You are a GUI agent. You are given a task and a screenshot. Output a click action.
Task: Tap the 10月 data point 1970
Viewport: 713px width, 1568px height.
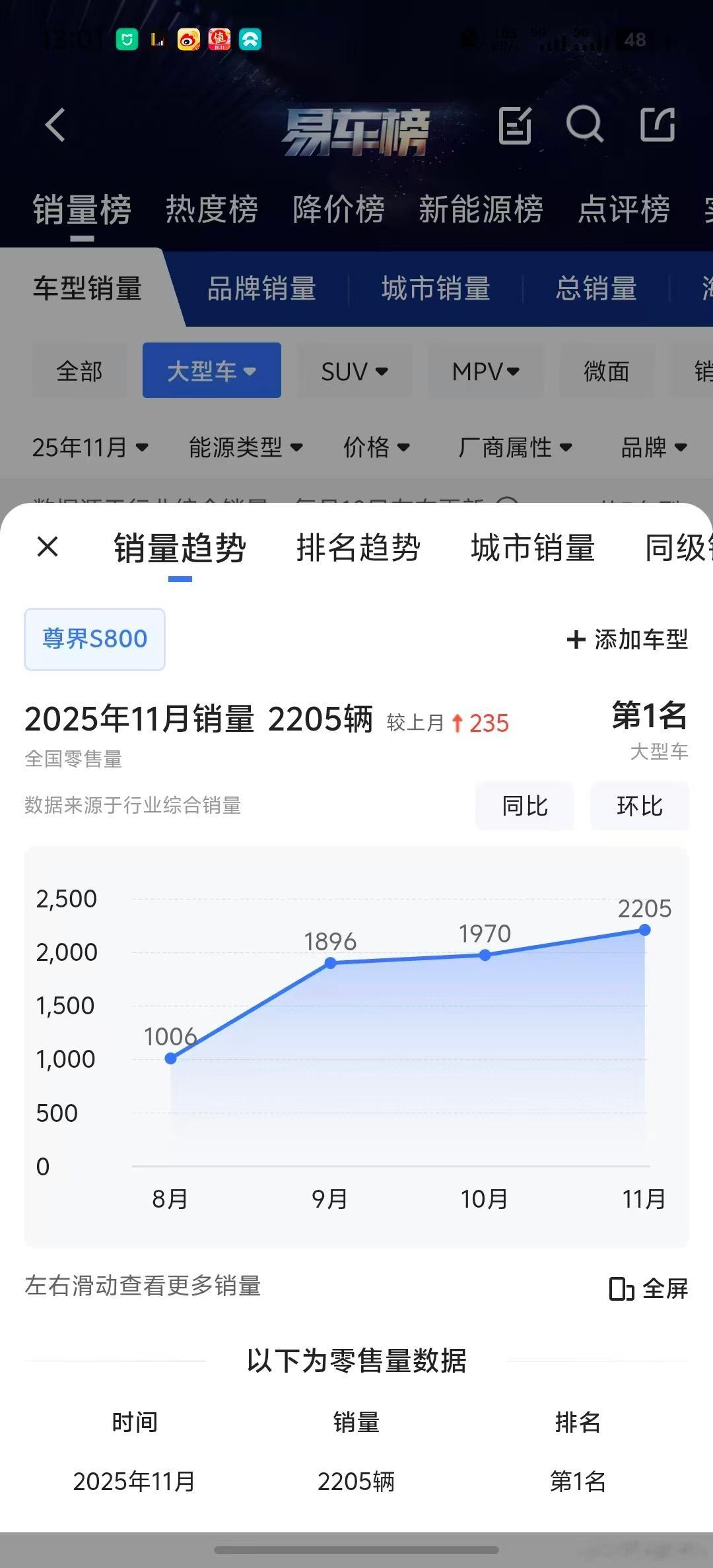[485, 955]
